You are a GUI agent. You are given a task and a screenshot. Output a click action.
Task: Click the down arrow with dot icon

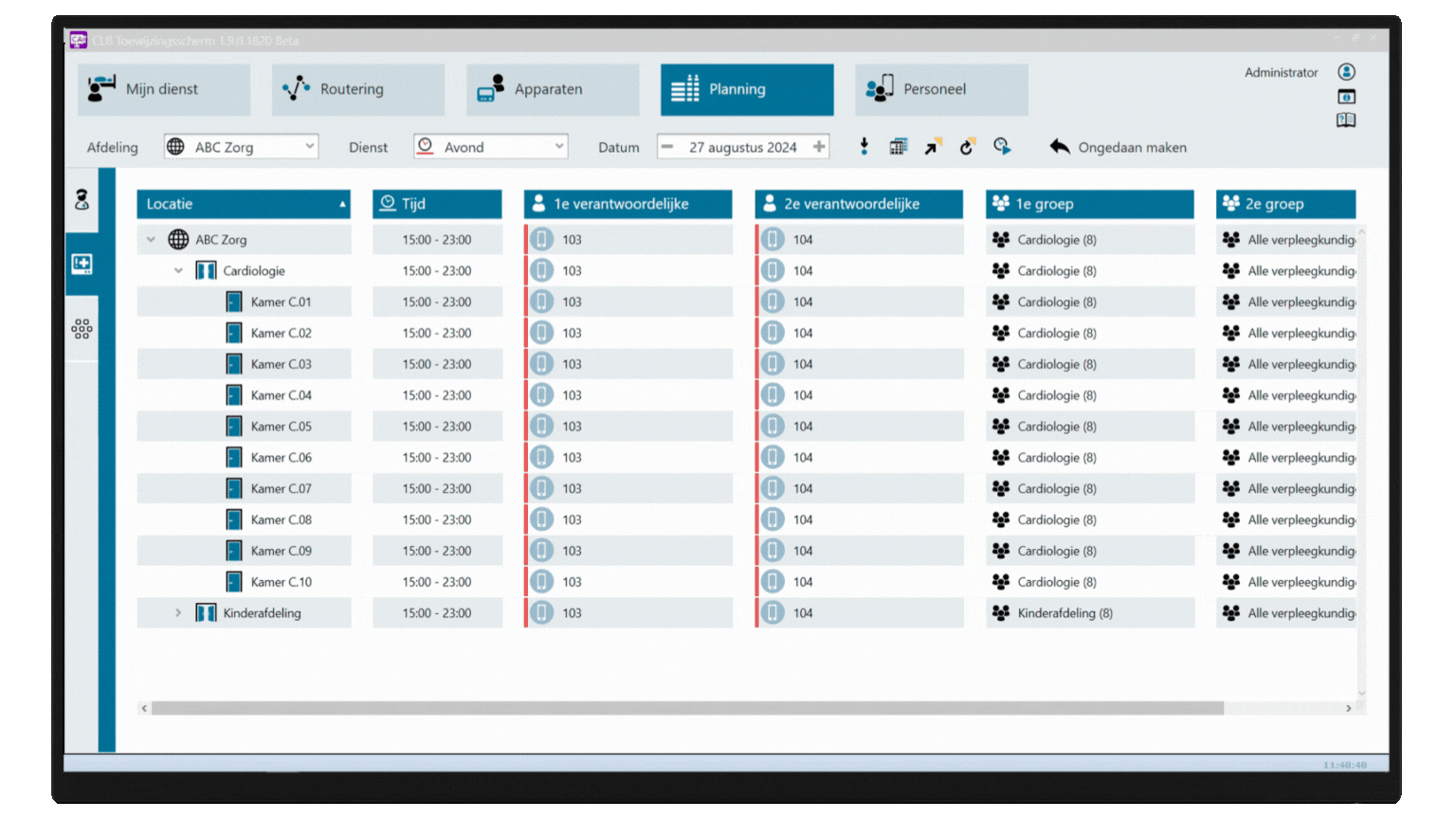[x=864, y=147]
